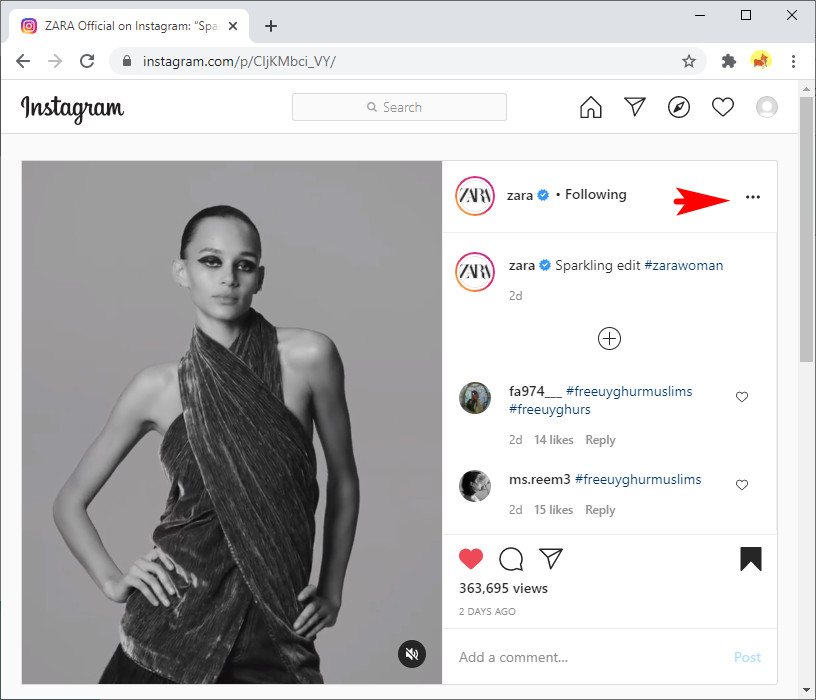816x700 pixels.
Task: Click the Following button next to zara
Action: tap(595, 195)
